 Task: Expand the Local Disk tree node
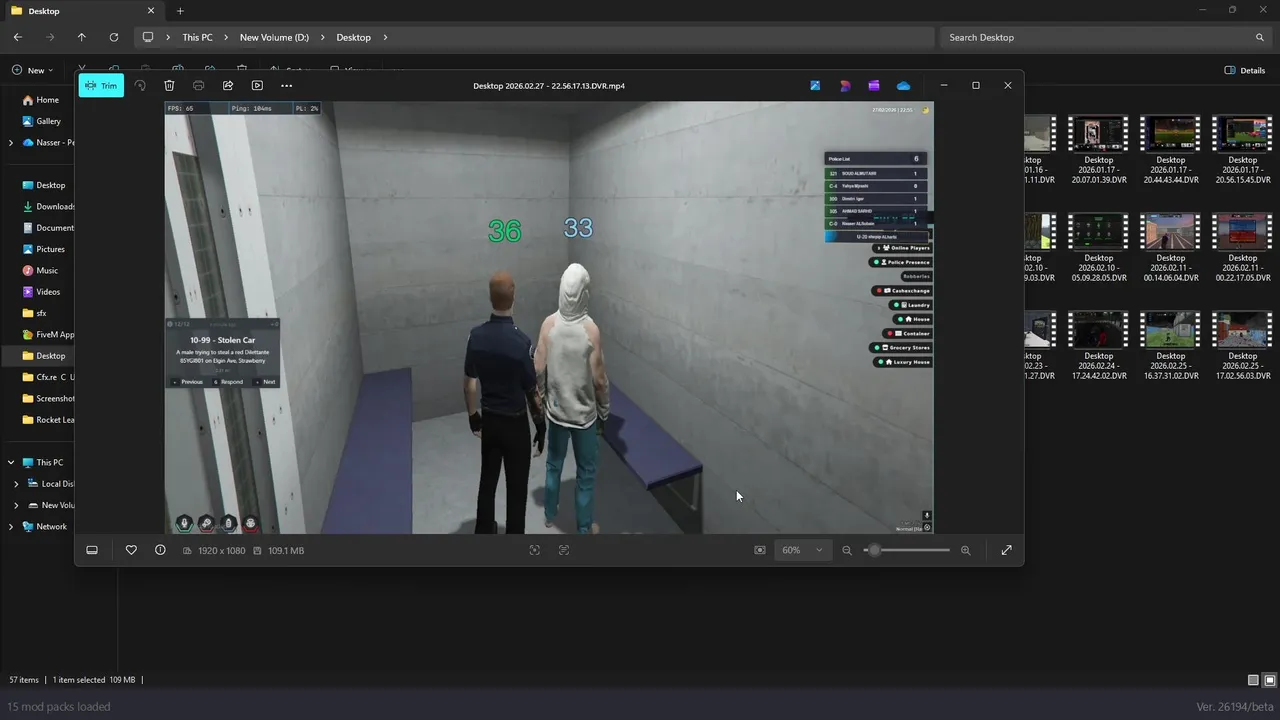pyautogui.click(x=16, y=484)
